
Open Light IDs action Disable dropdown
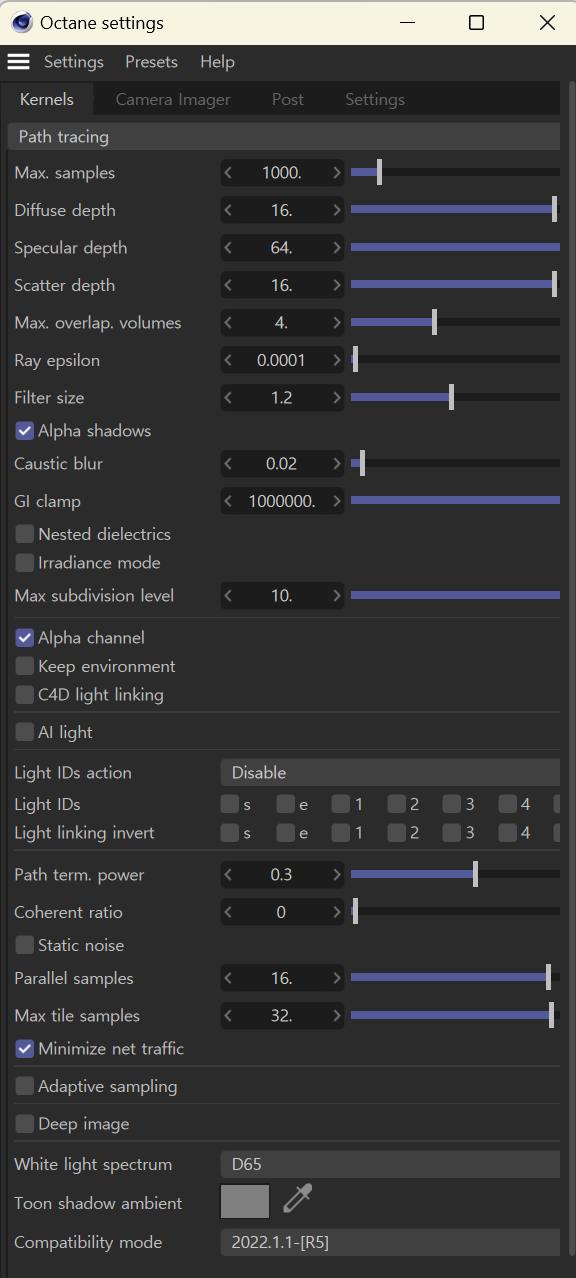coord(390,773)
